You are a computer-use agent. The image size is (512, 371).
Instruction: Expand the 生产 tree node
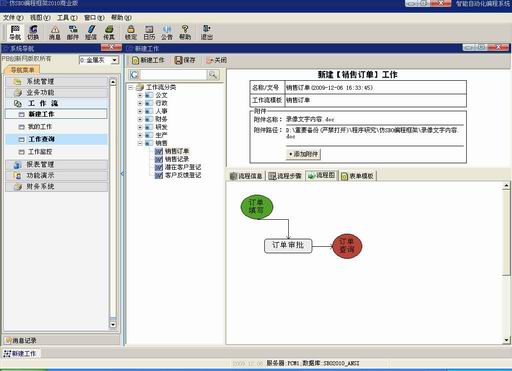tap(140, 135)
